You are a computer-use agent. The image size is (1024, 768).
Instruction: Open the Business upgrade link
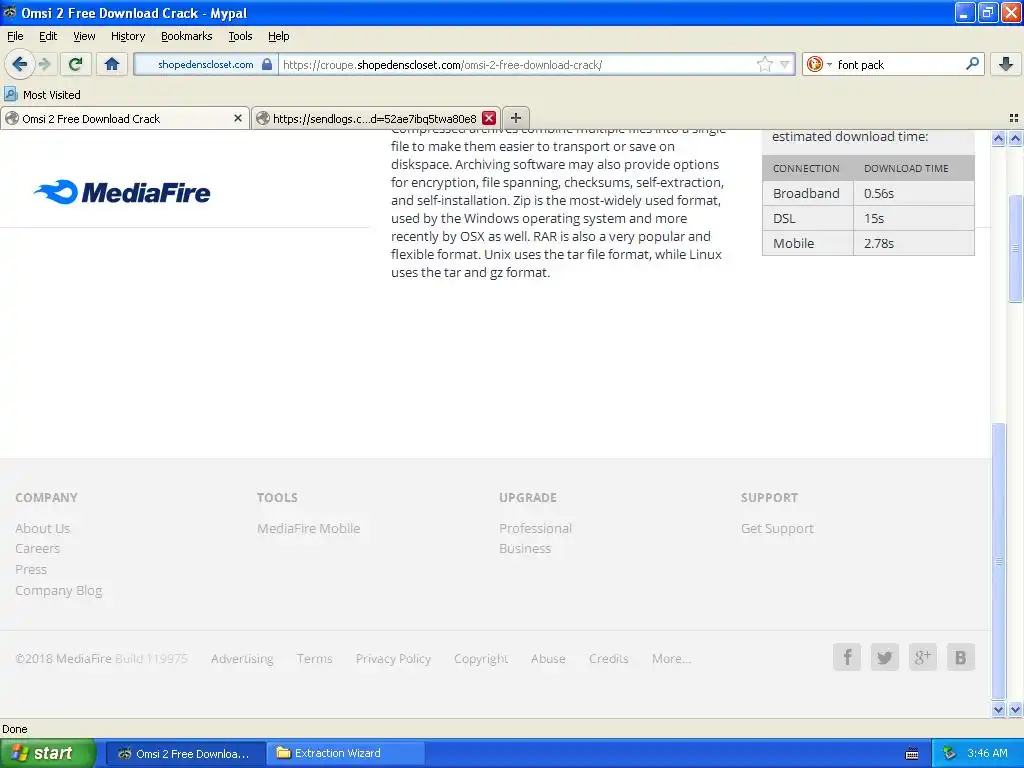point(525,549)
